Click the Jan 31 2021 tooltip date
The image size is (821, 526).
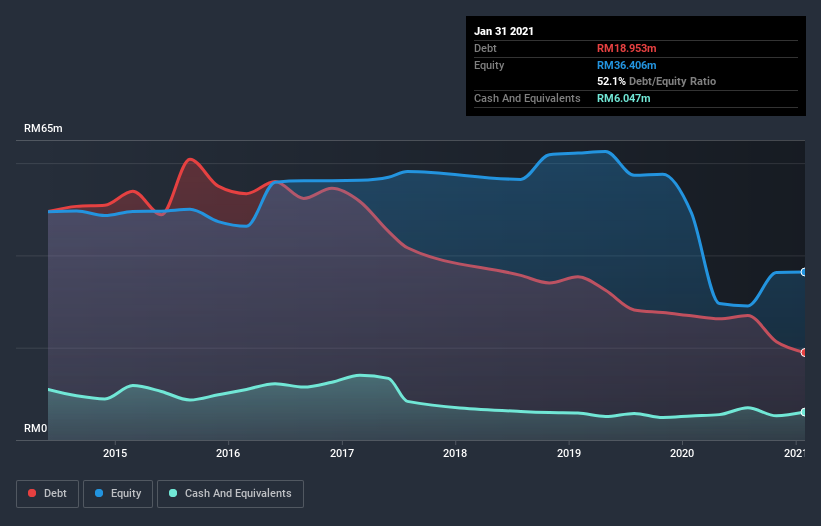pyautogui.click(x=504, y=31)
